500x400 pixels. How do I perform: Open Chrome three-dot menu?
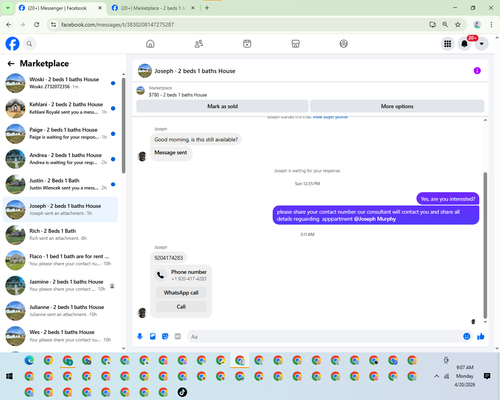pyautogui.click(x=491, y=24)
